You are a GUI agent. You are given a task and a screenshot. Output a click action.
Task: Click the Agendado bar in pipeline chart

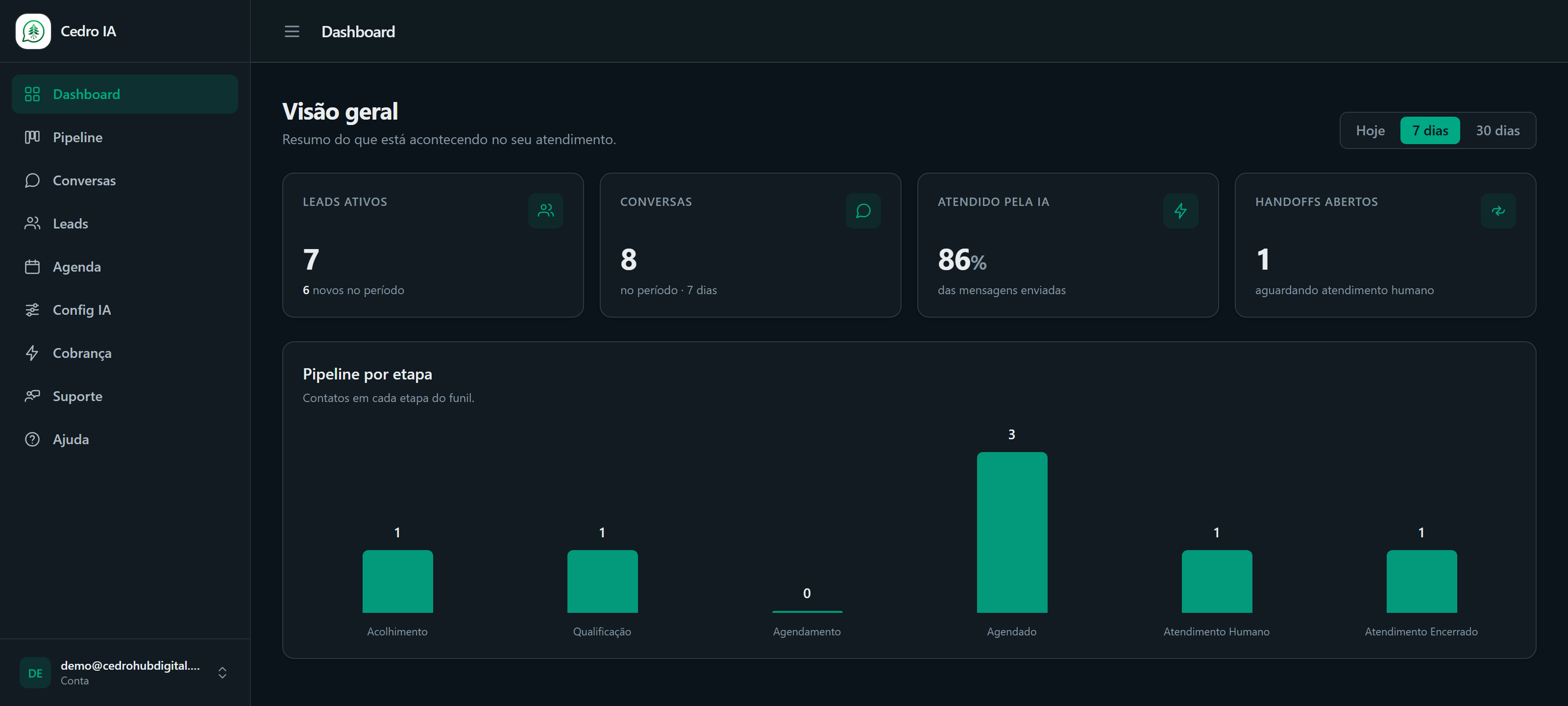(1012, 532)
